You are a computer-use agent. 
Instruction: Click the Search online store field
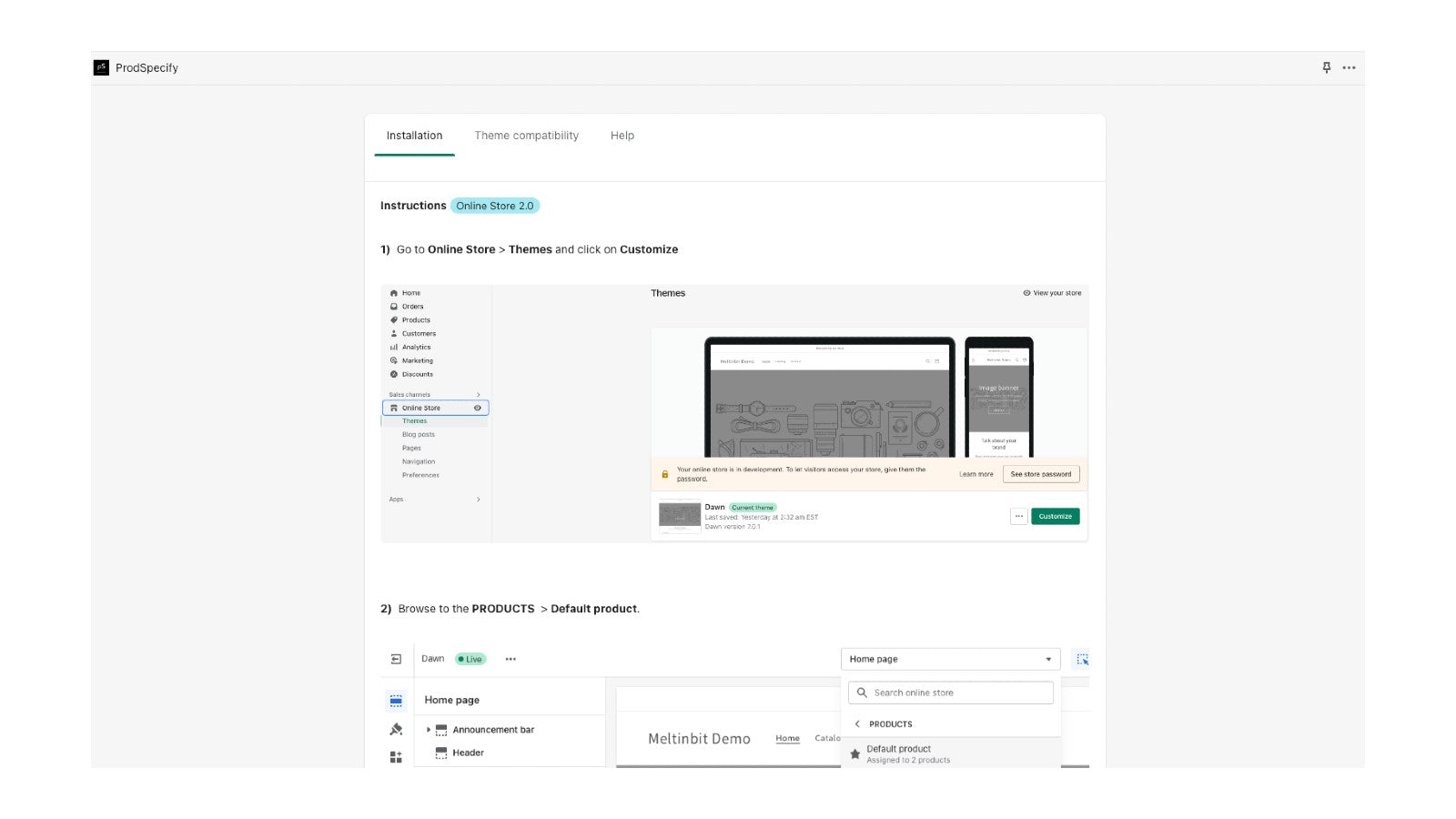(950, 692)
